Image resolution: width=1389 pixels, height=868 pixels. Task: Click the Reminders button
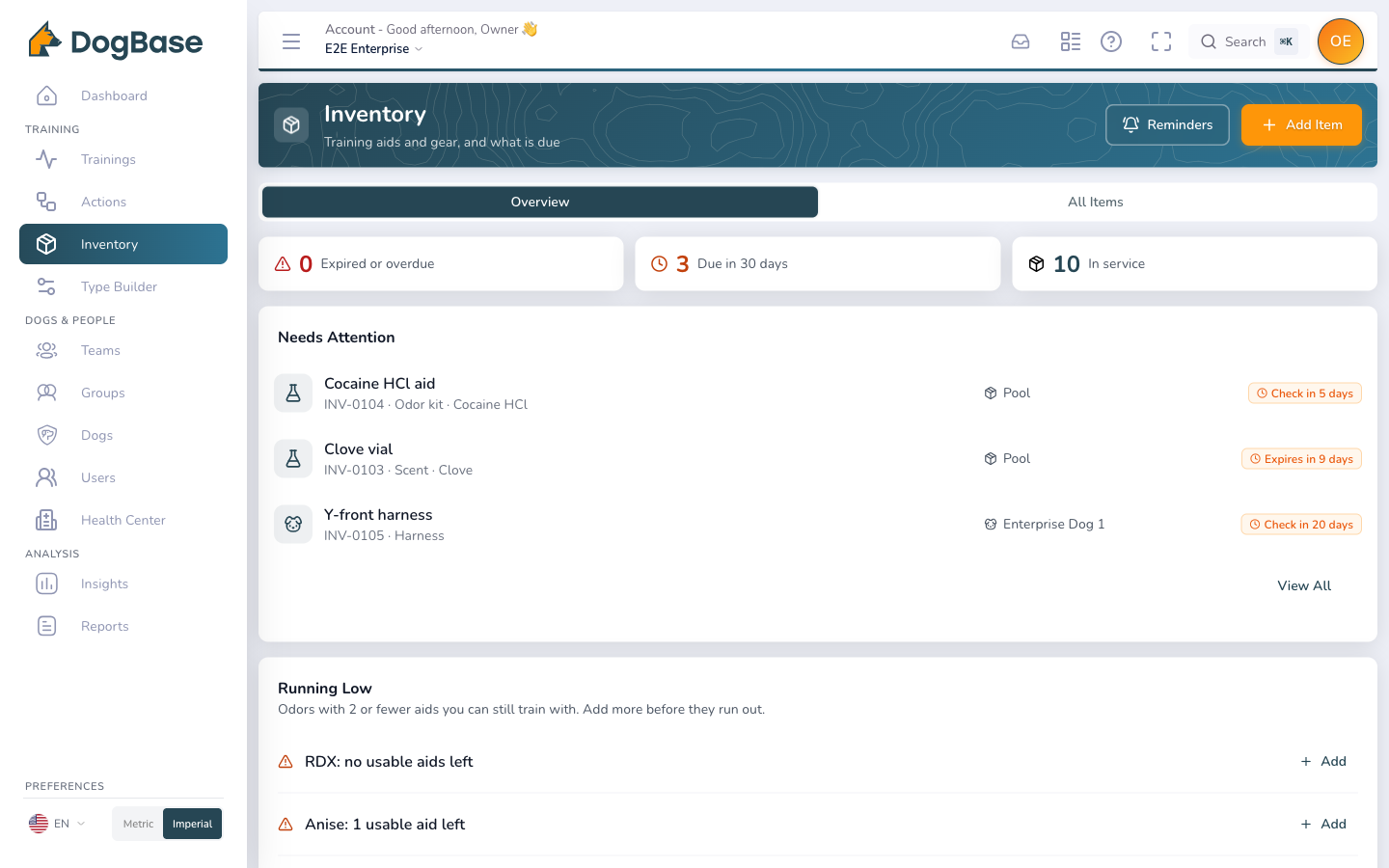pyautogui.click(x=1167, y=125)
